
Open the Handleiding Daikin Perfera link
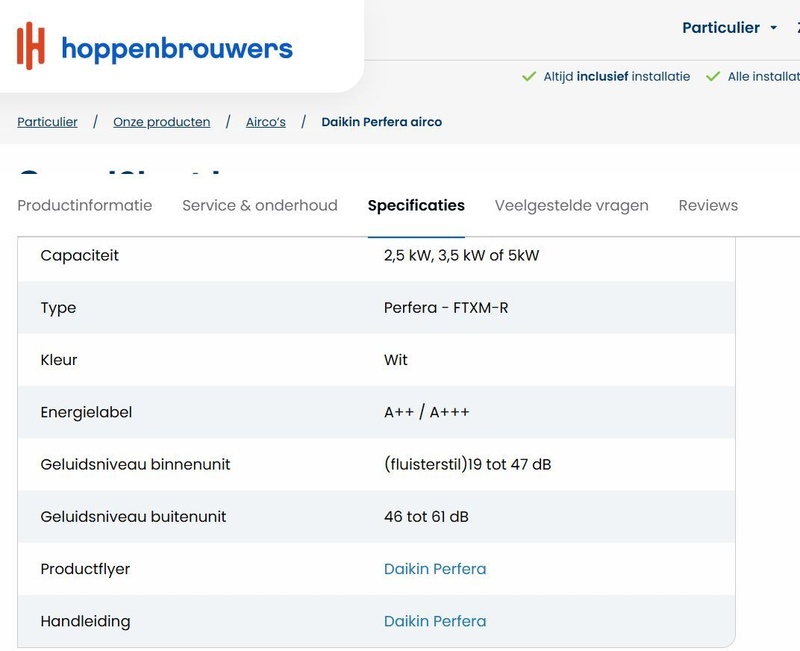coord(435,621)
